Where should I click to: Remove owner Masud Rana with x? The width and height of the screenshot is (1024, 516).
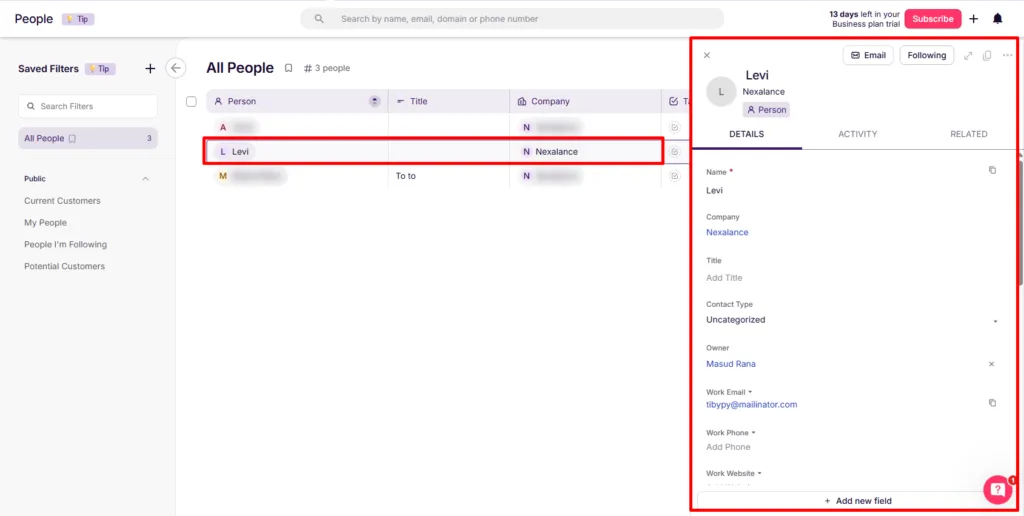point(991,364)
